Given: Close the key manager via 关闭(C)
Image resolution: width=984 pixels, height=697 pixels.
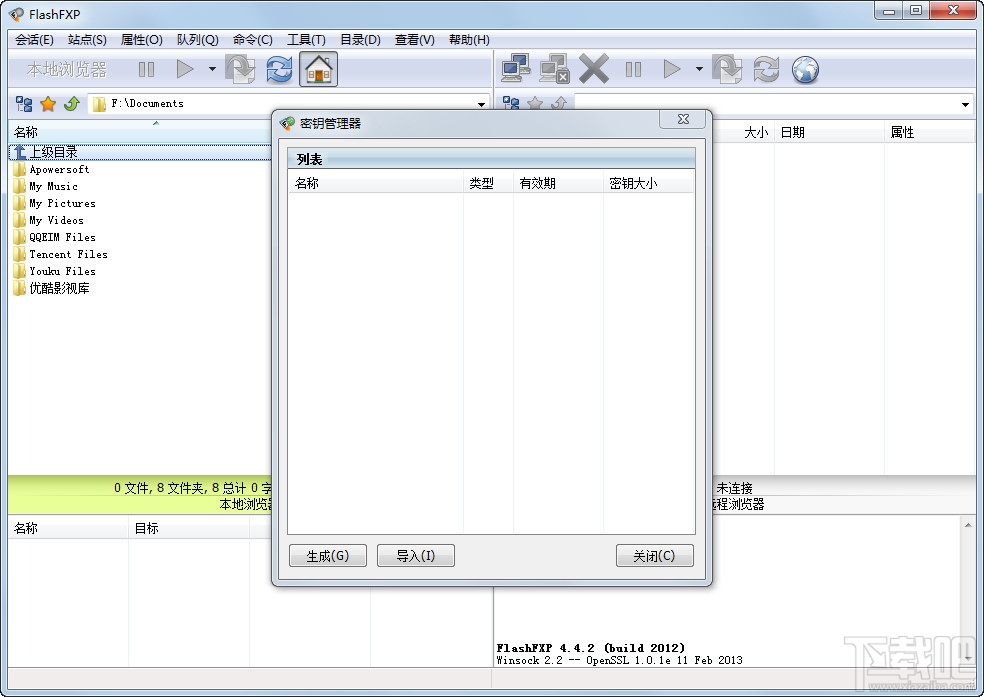Looking at the screenshot, I should [x=654, y=555].
